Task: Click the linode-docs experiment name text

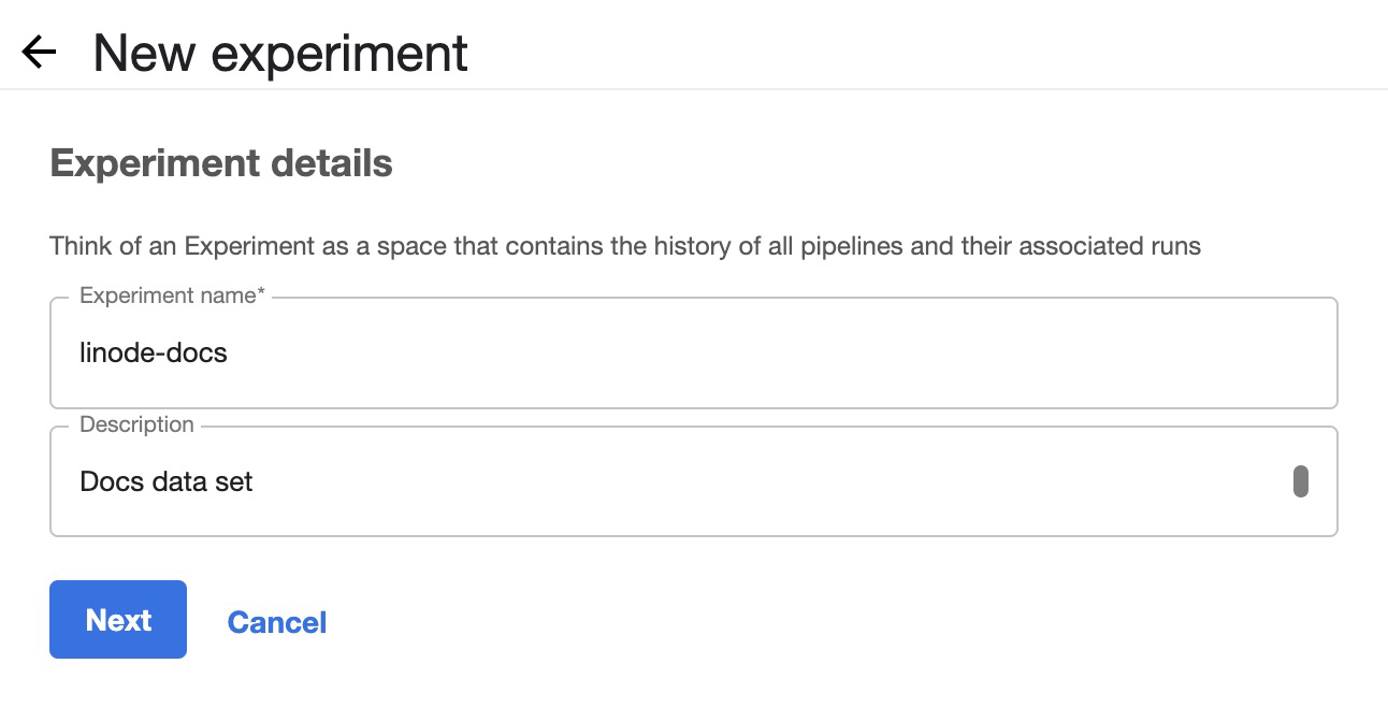Action: coord(154,352)
